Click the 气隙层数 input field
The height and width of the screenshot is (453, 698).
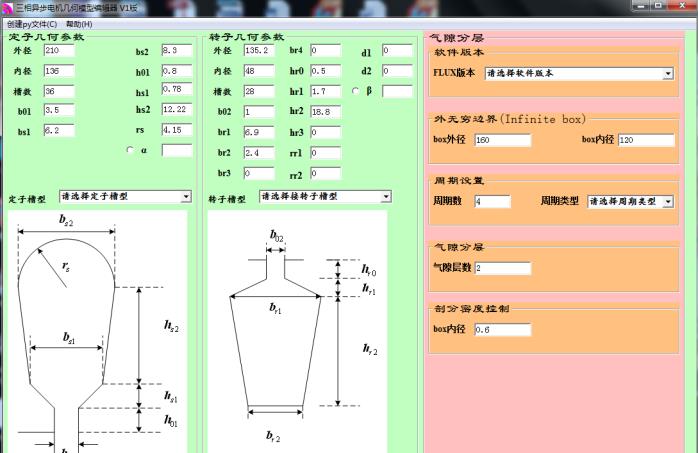[x=502, y=268]
